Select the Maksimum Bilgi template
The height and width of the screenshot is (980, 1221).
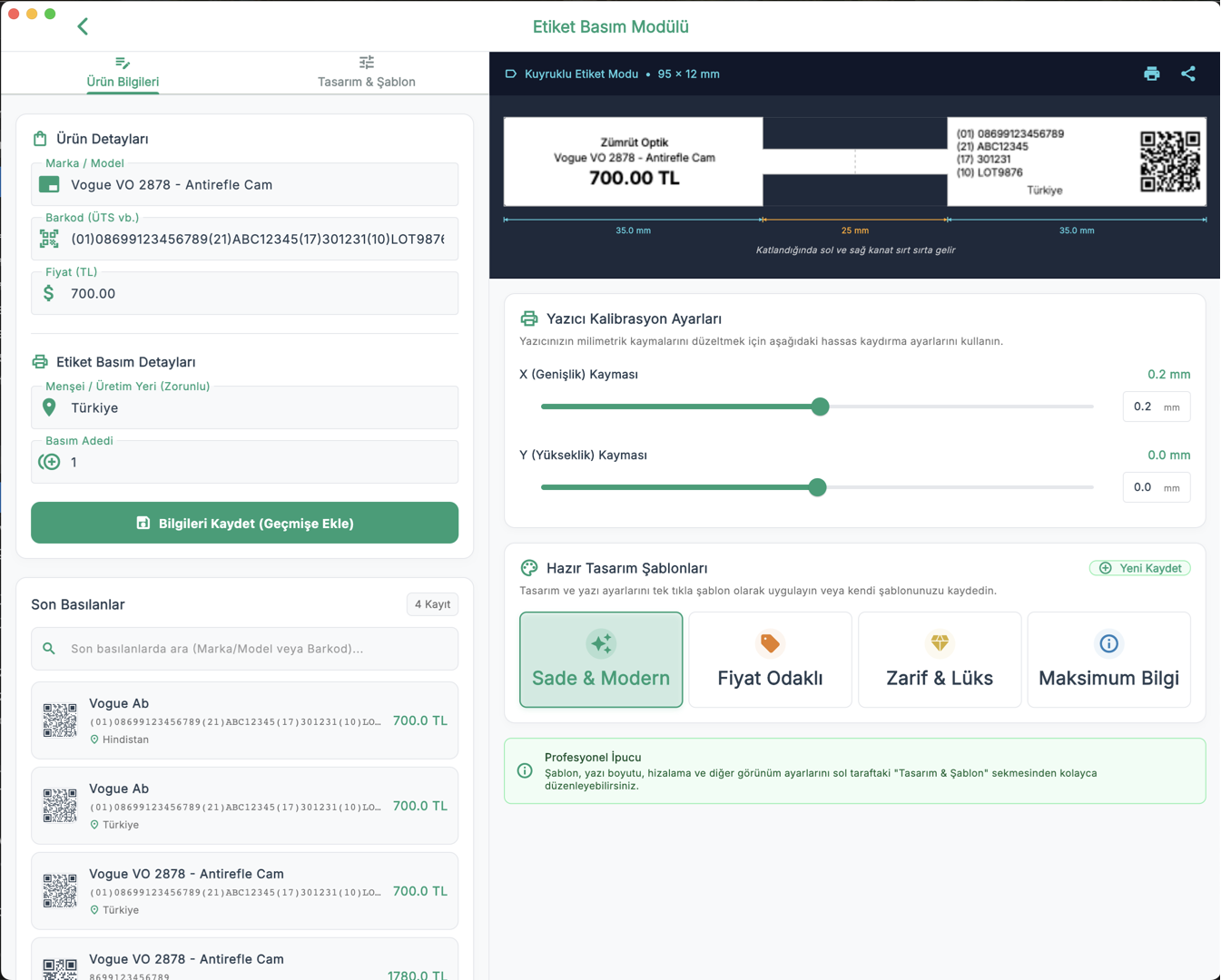coord(1108,660)
